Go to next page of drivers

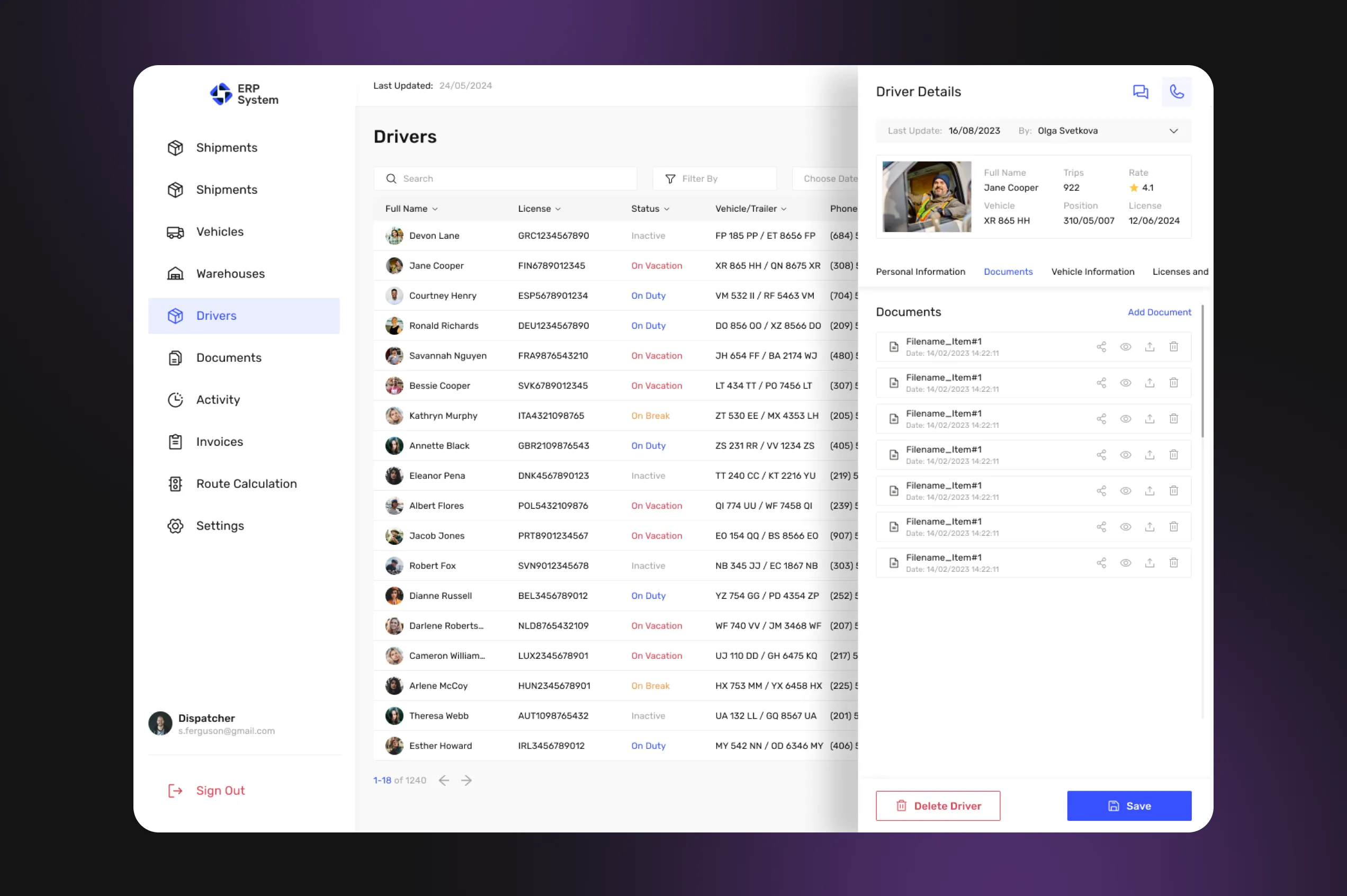point(466,781)
